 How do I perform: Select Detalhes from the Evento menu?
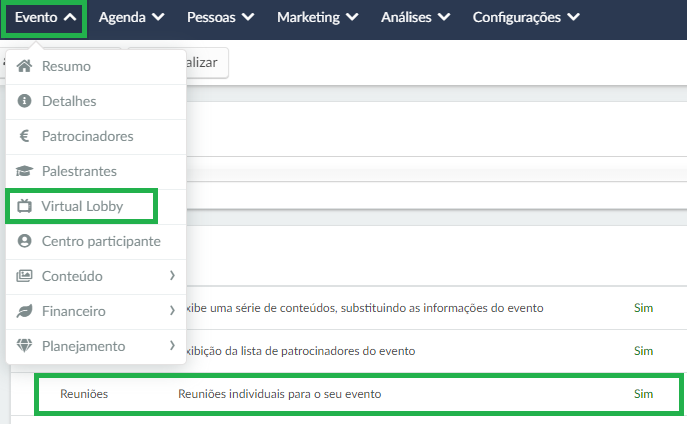pyautogui.click(x=96, y=102)
